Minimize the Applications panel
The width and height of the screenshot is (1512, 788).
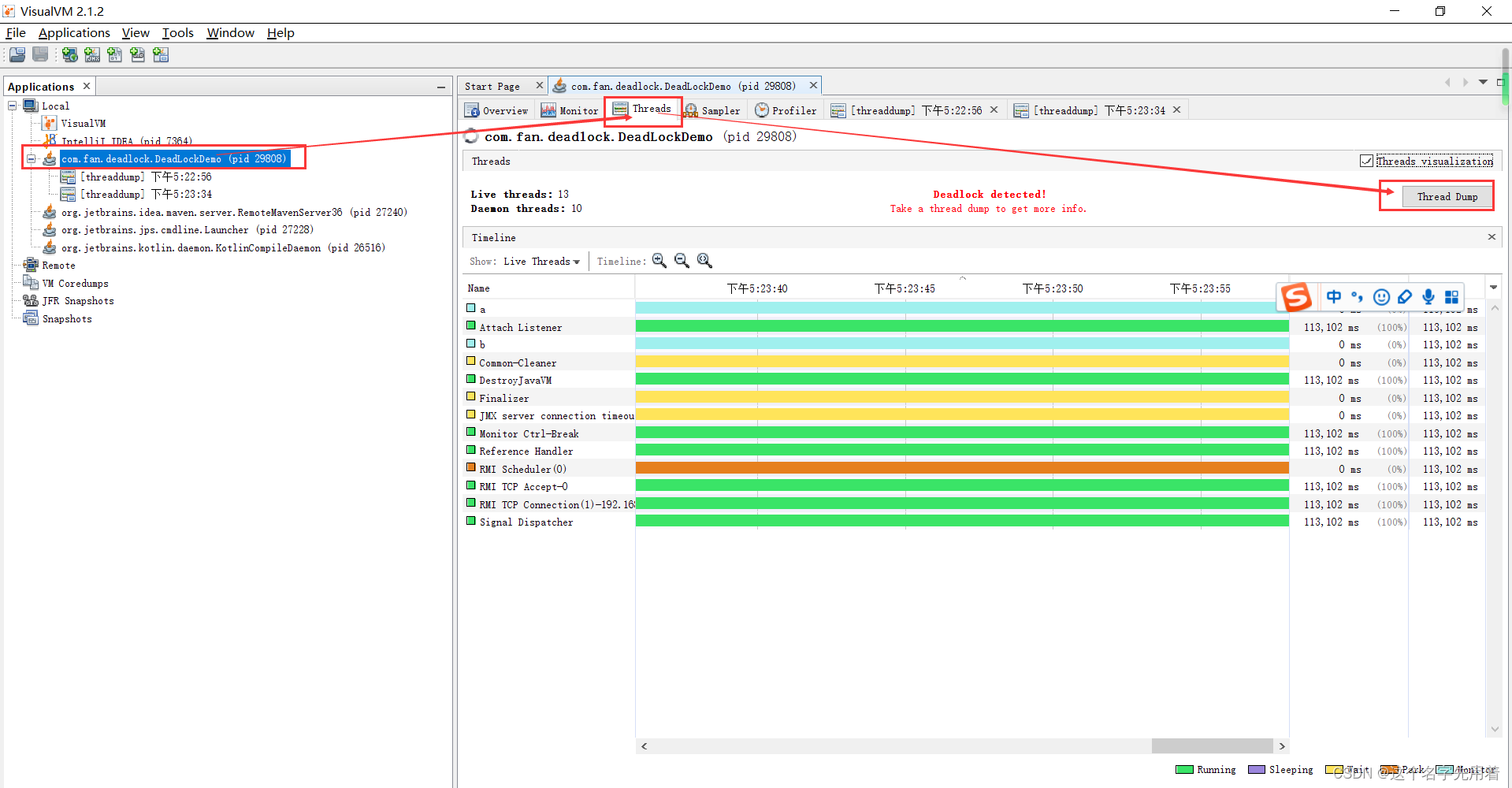point(441,87)
